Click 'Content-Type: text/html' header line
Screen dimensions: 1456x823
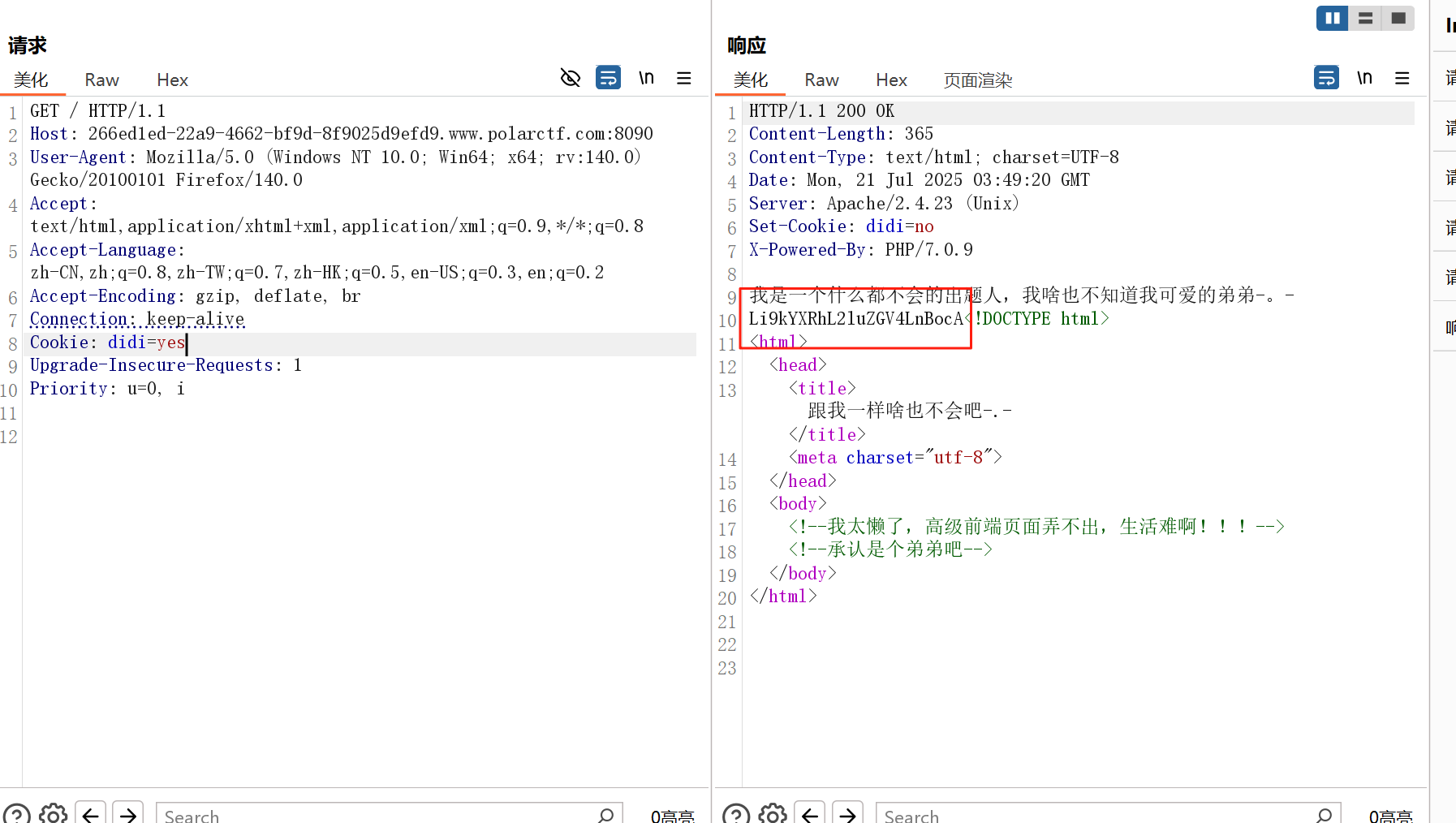pyautogui.click(x=933, y=157)
